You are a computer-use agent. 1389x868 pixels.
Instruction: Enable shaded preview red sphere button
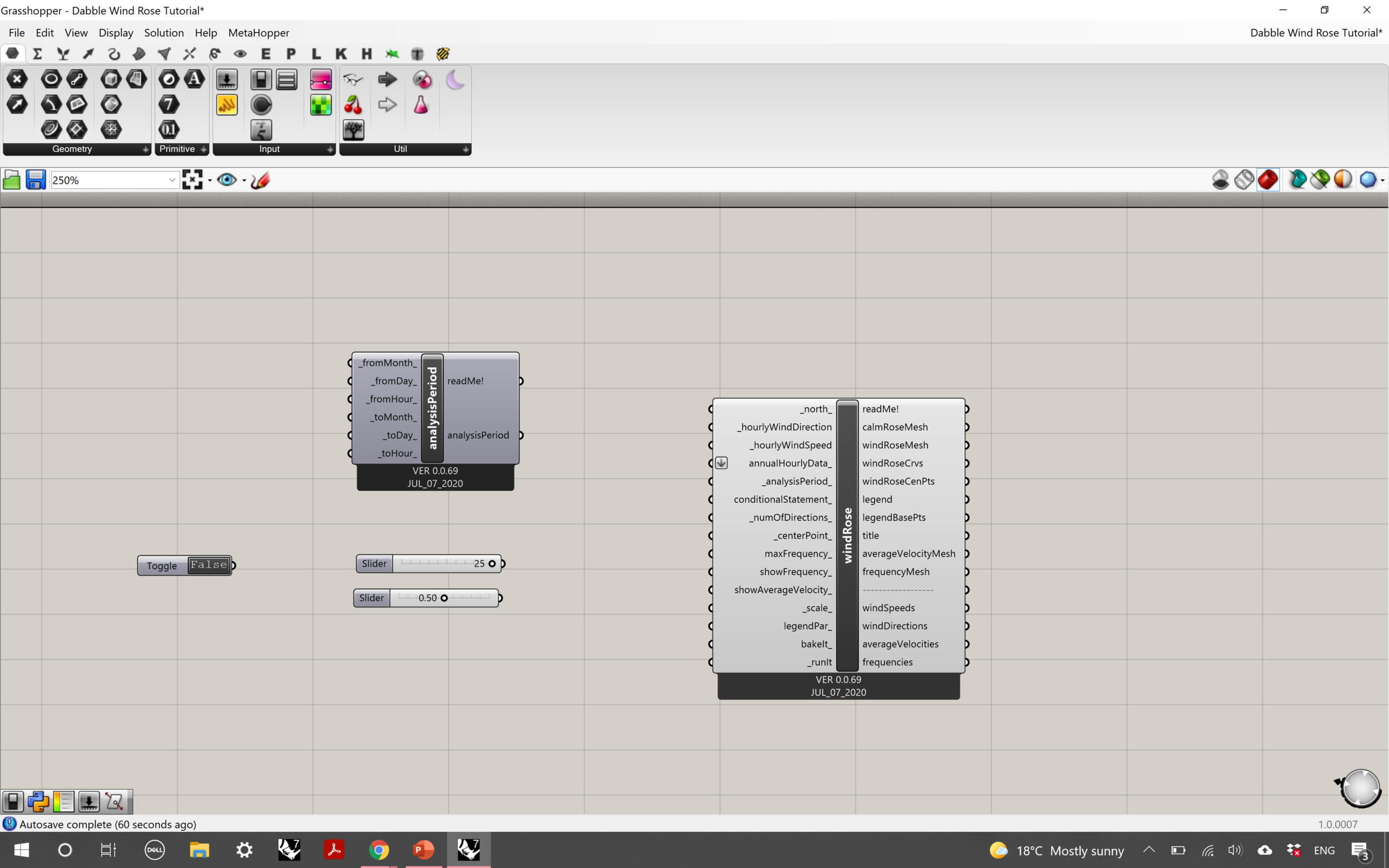tap(1267, 180)
